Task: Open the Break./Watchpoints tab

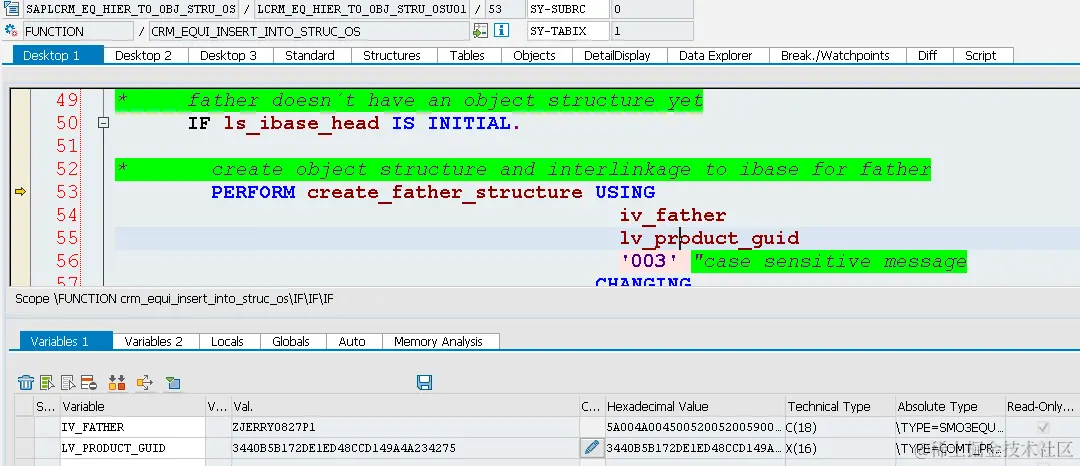Action: 835,56
